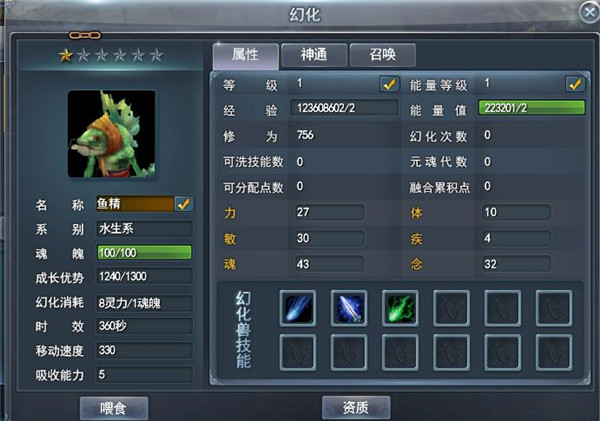Click the first gold star rating
Viewport: 600px width, 421px height.
[x=66, y=56]
